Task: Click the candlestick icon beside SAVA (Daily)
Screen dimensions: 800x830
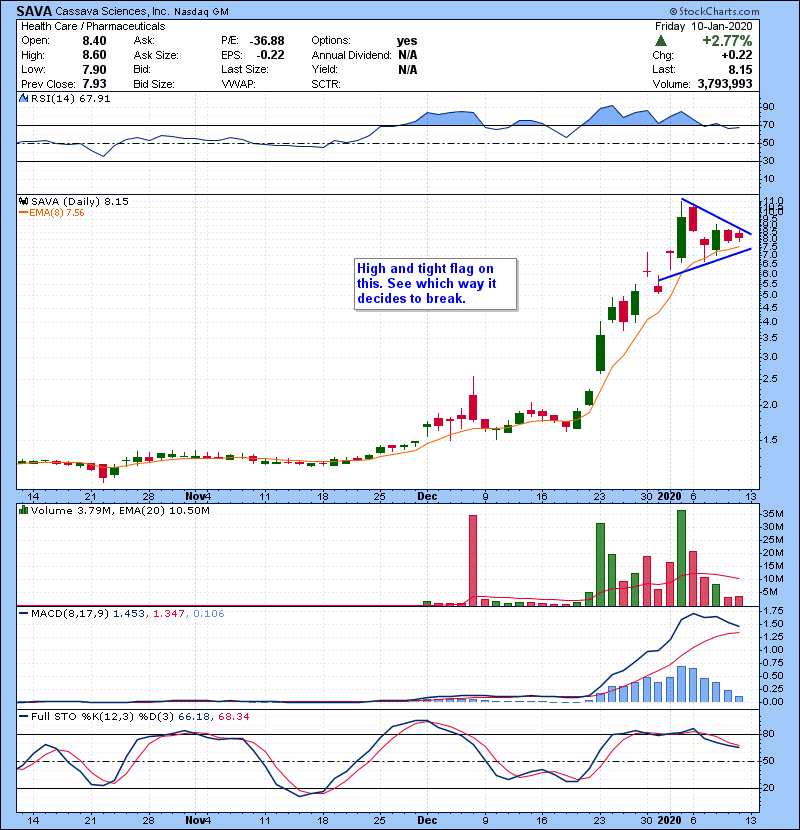Action: (x=23, y=201)
